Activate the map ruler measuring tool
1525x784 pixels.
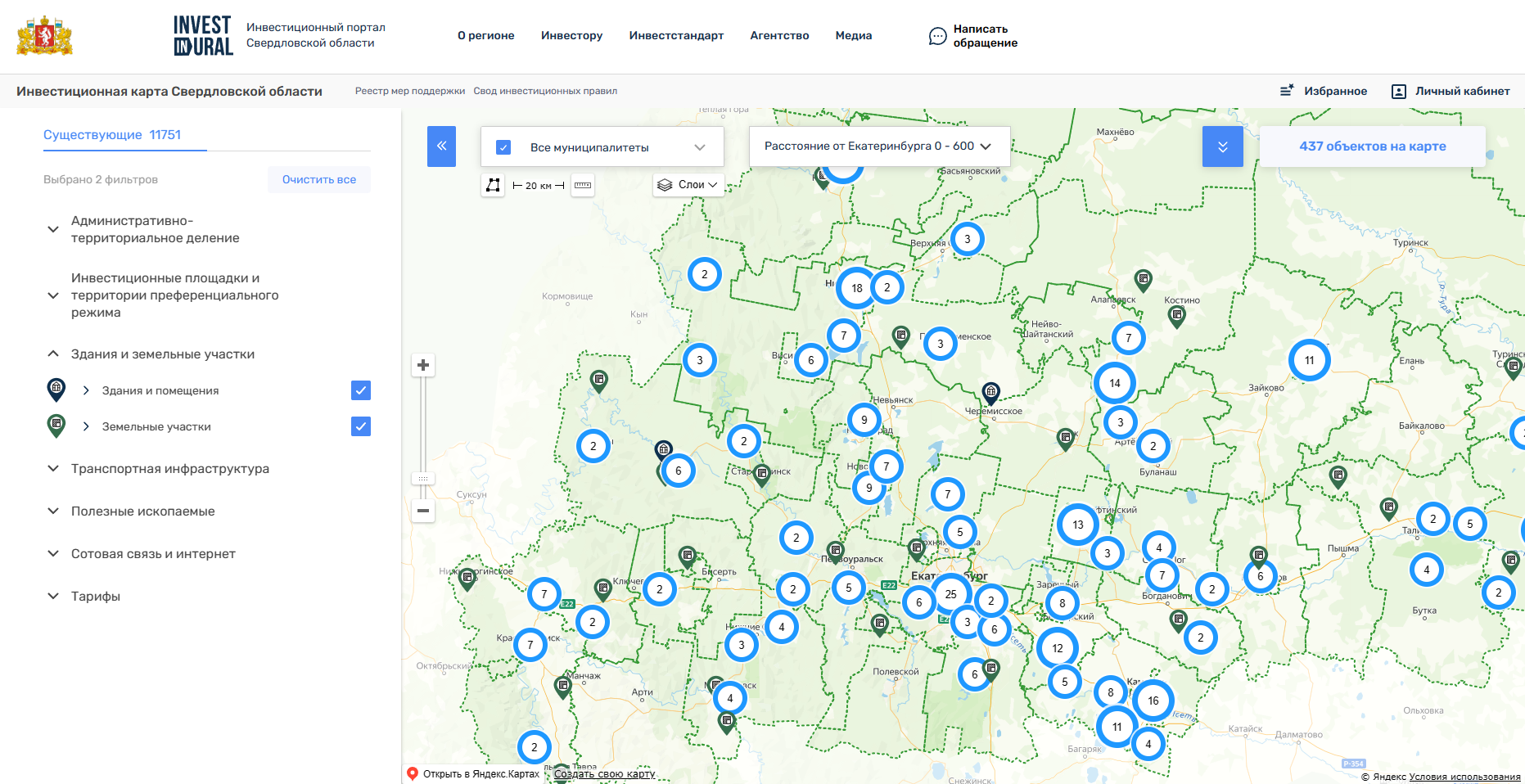pyautogui.click(x=583, y=185)
